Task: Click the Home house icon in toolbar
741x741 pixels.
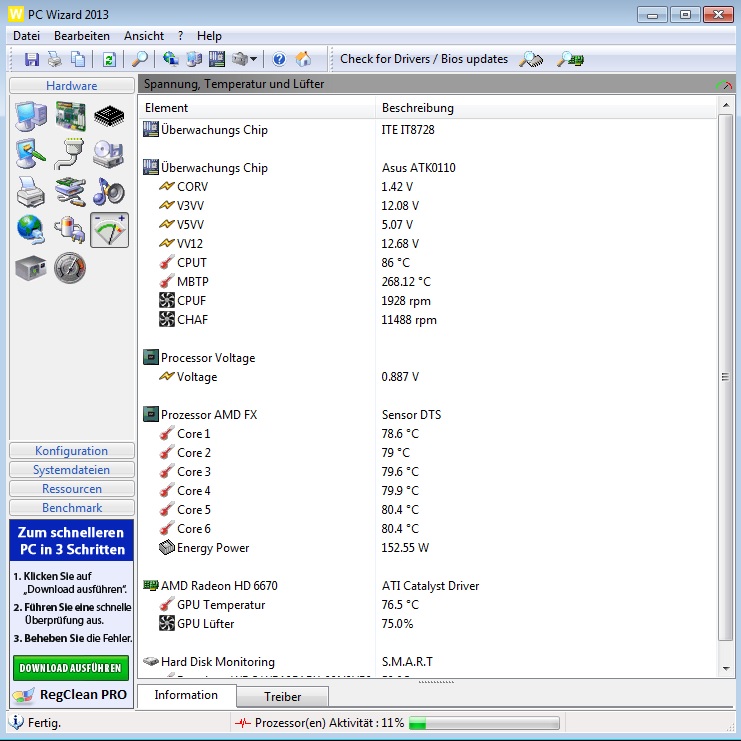Action: click(303, 60)
